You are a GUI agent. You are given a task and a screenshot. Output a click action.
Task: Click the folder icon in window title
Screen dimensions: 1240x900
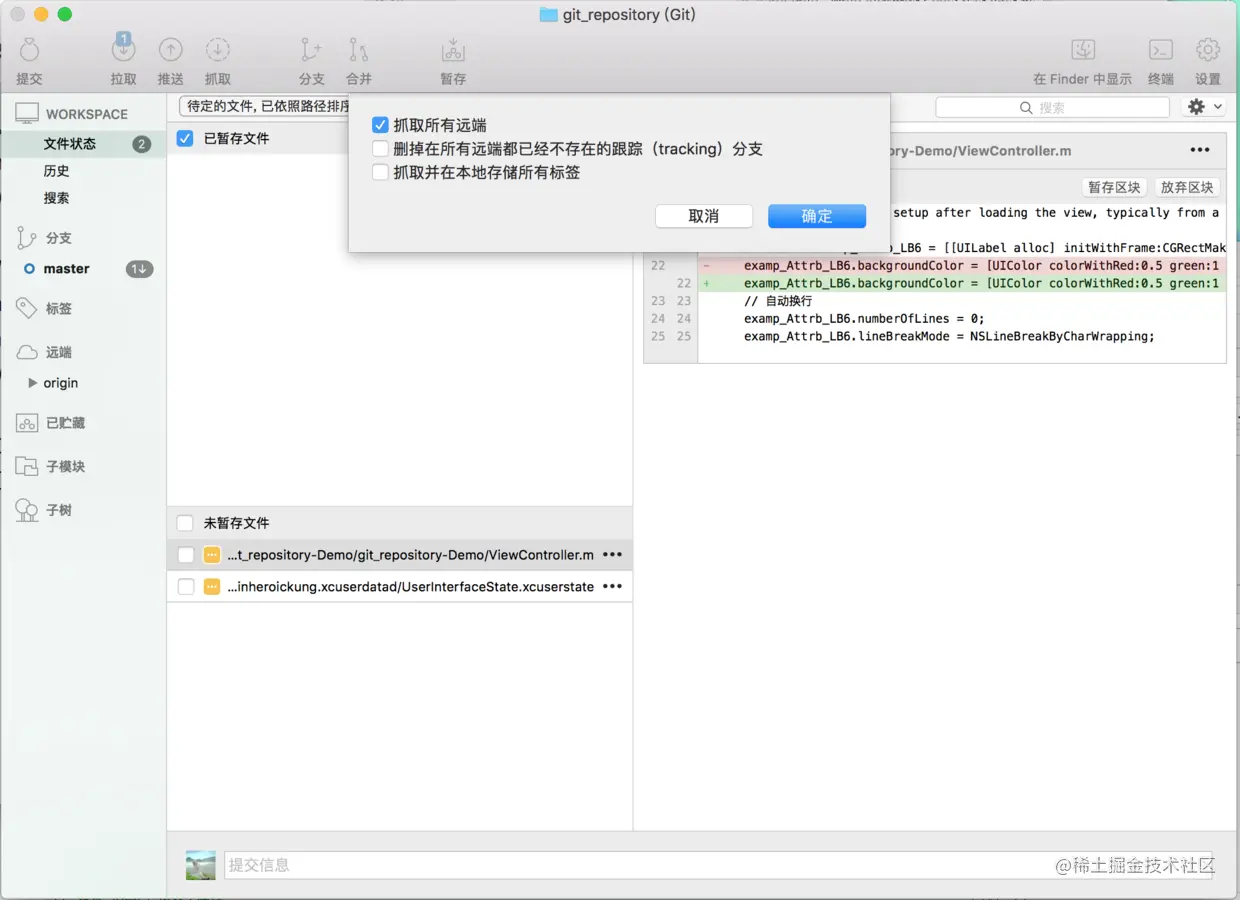[548, 14]
